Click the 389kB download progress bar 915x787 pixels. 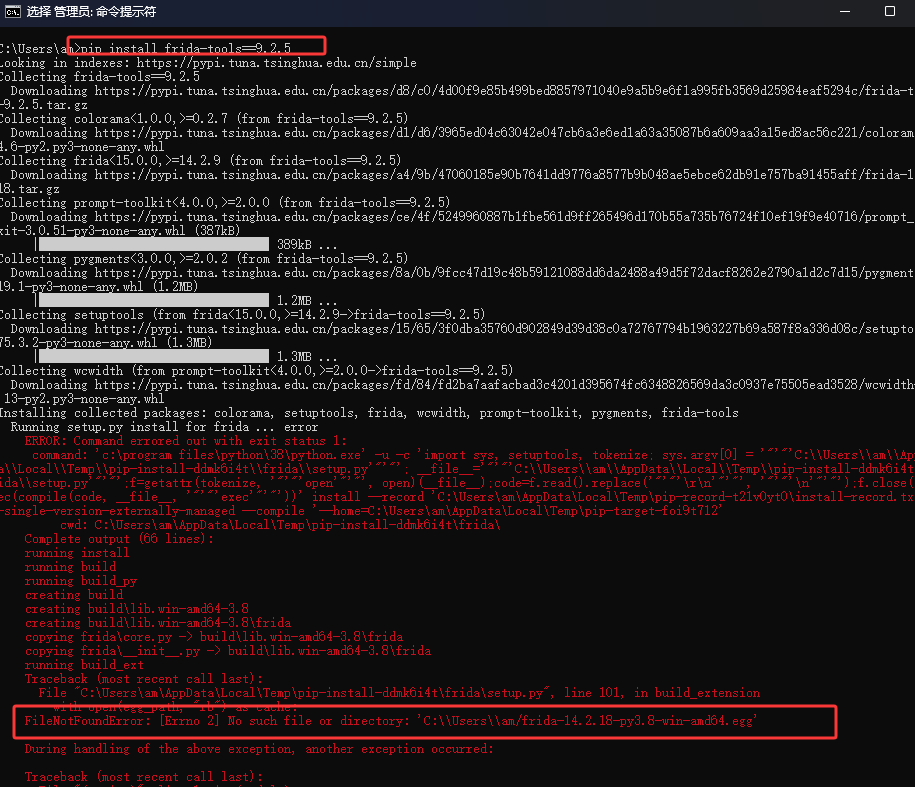point(153,244)
